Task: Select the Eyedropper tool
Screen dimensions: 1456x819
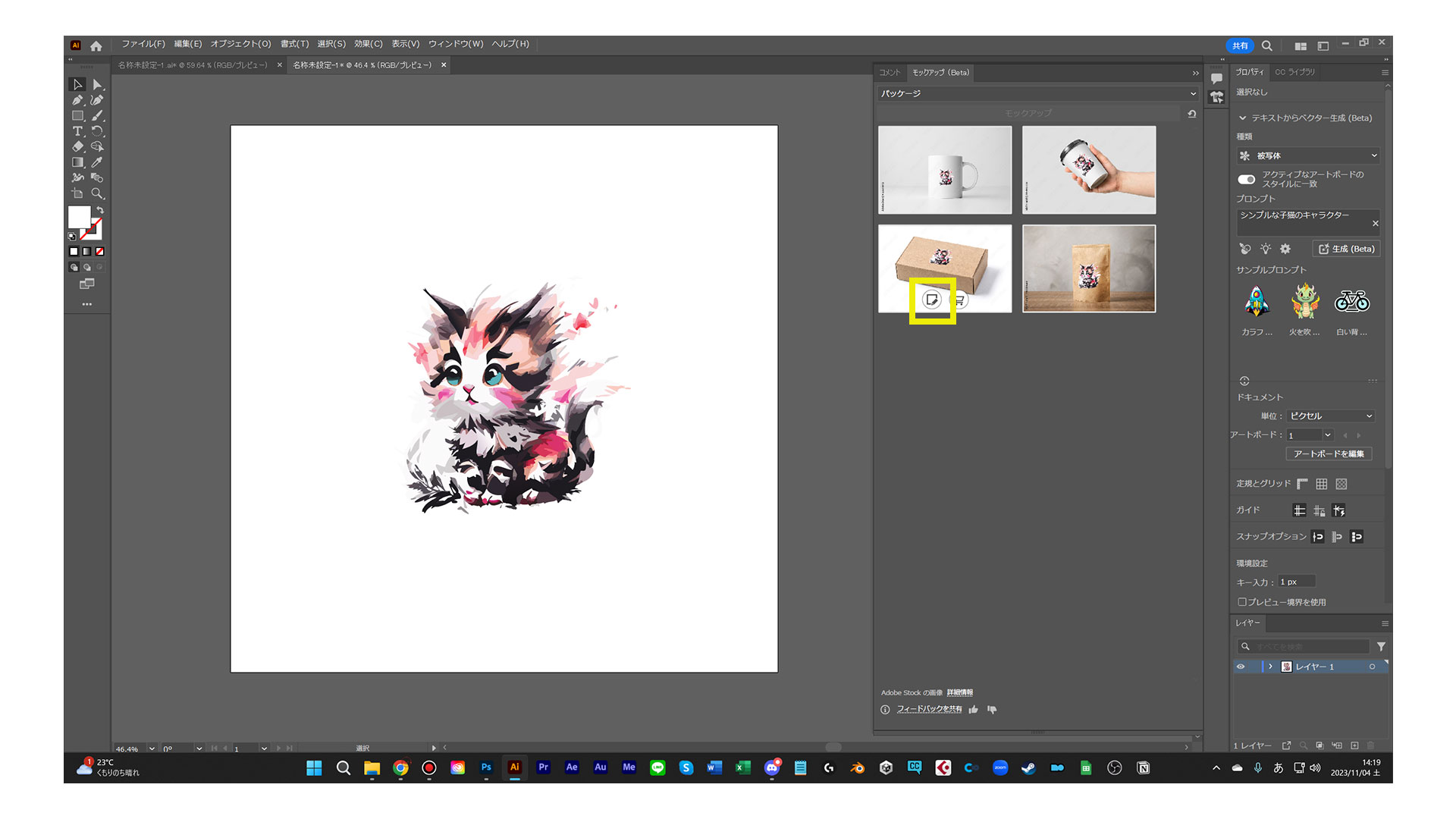Action: [x=97, y=162]
